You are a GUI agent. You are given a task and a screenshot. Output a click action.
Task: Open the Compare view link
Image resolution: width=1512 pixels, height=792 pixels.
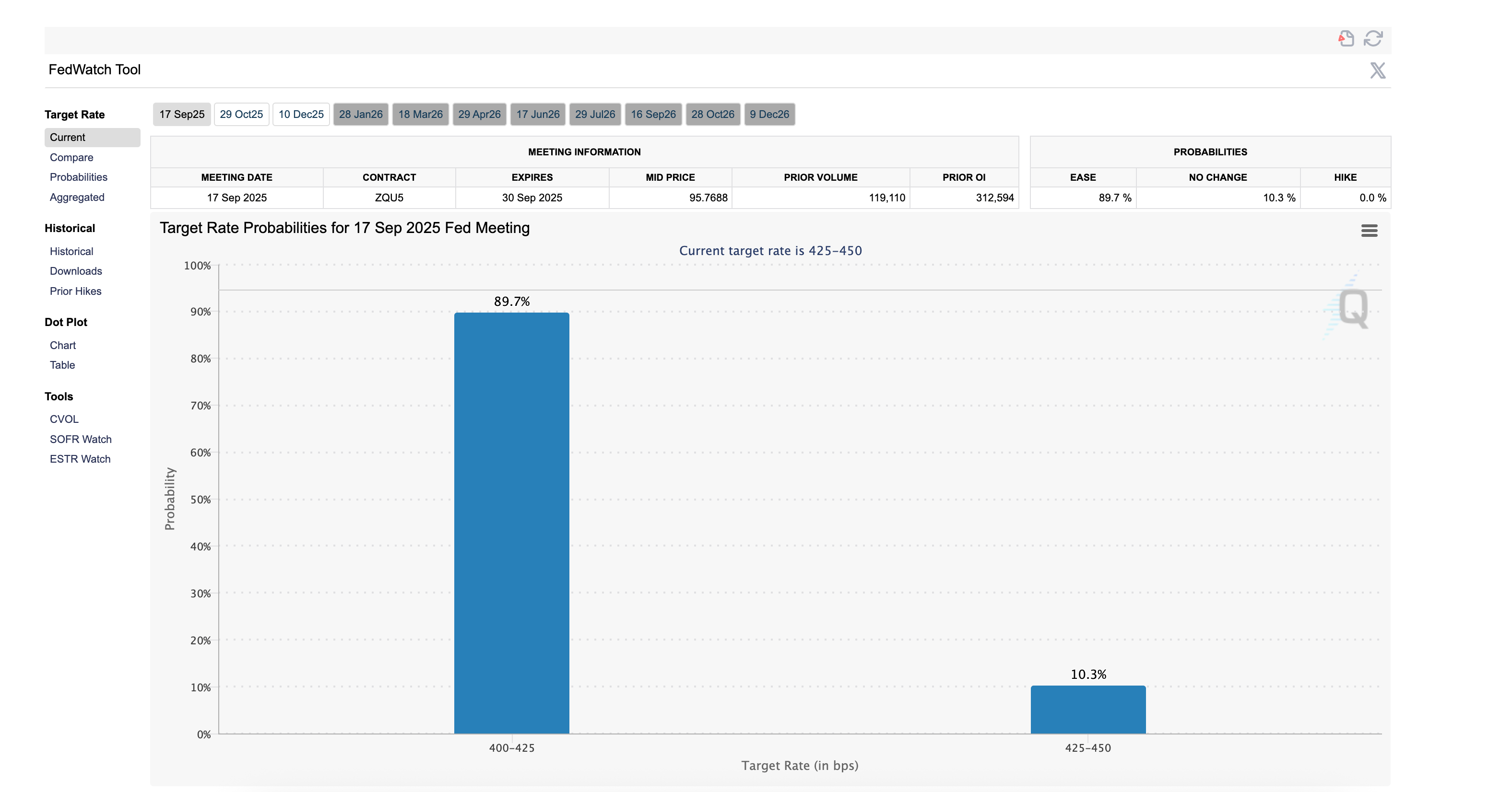click(71, 157)
